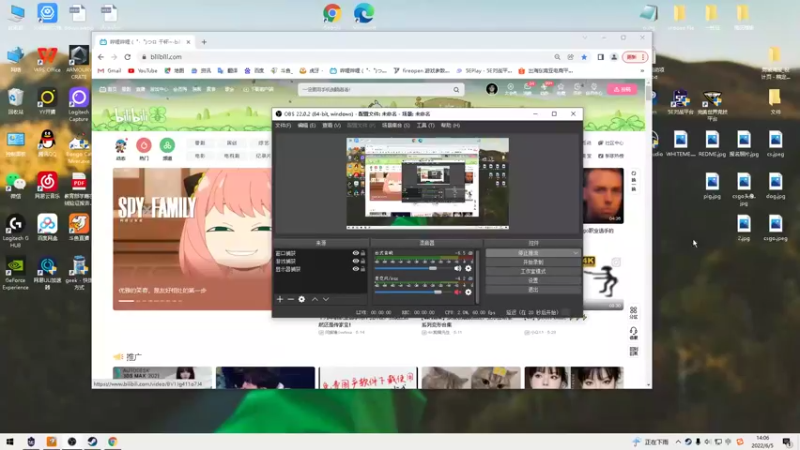Viewport: 800px width, 450px height.
Task: Expand hidden system tray icons arrow
Action: click(x=678, y=442)
